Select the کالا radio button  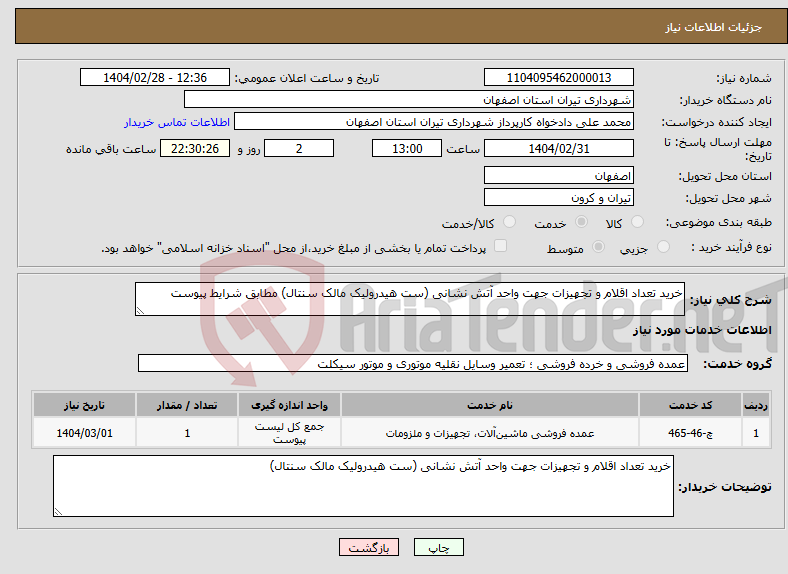[x=637, y=222]
